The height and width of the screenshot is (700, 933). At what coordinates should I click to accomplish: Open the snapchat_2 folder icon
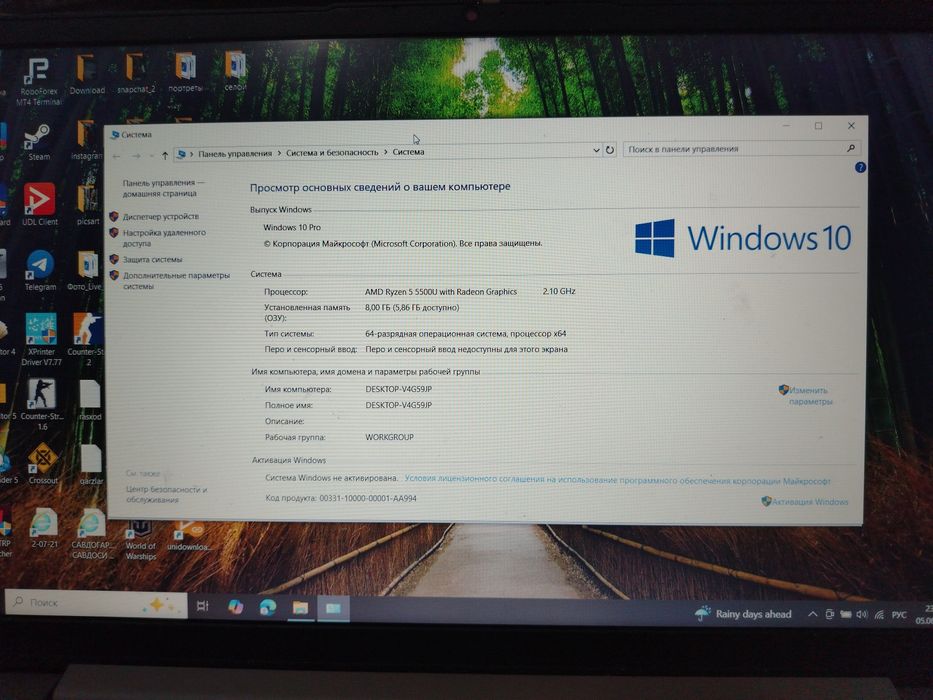[x=136, y=73]
